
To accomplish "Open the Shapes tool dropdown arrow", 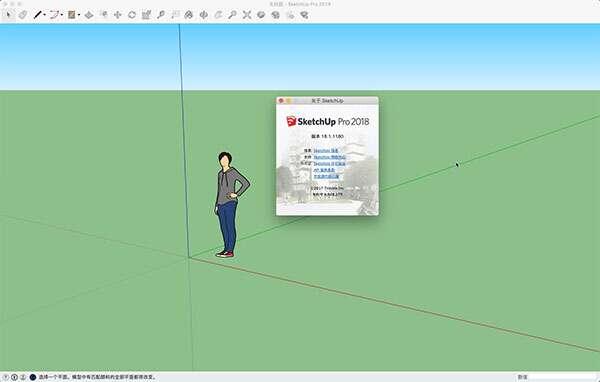I will click(x=79, y=15).
